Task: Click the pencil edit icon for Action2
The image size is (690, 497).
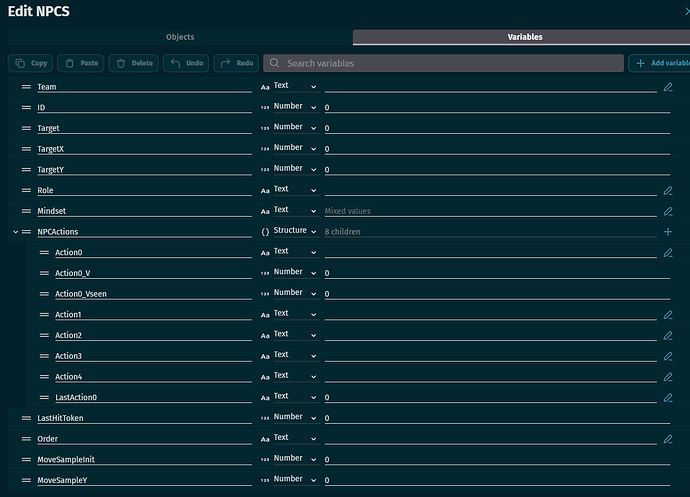Action: (x=668, y=335)
